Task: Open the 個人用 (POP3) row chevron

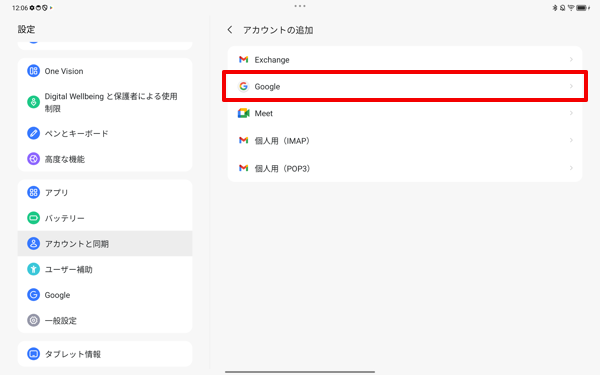Action: 571,168
